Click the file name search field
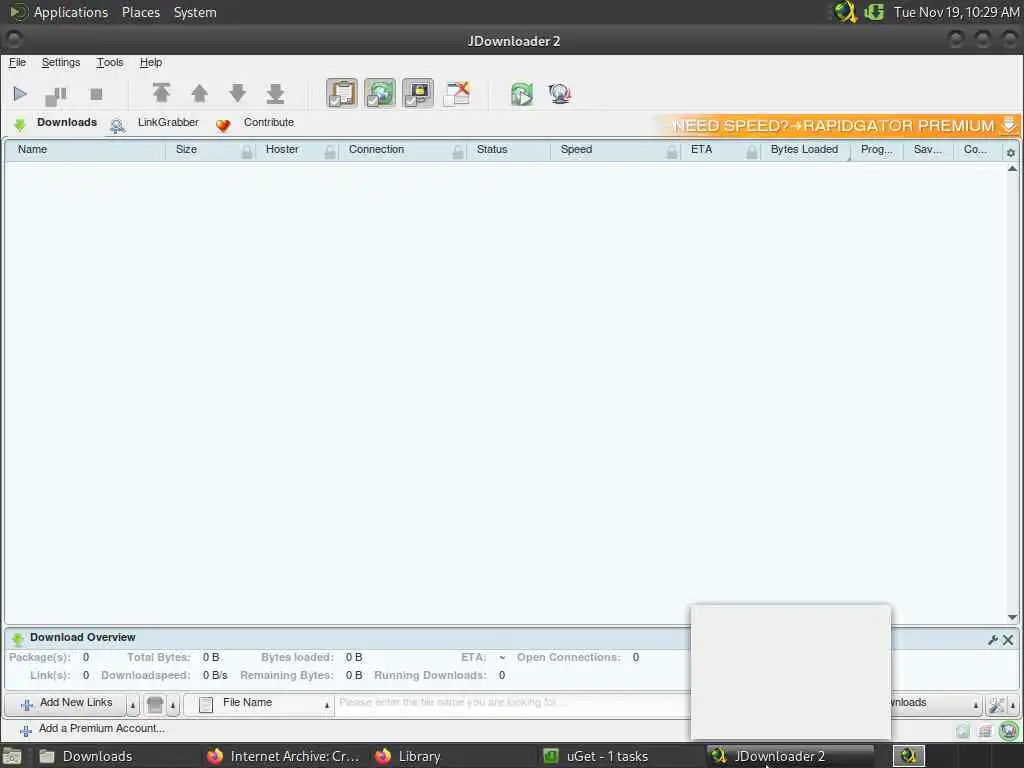 [513, 703]
